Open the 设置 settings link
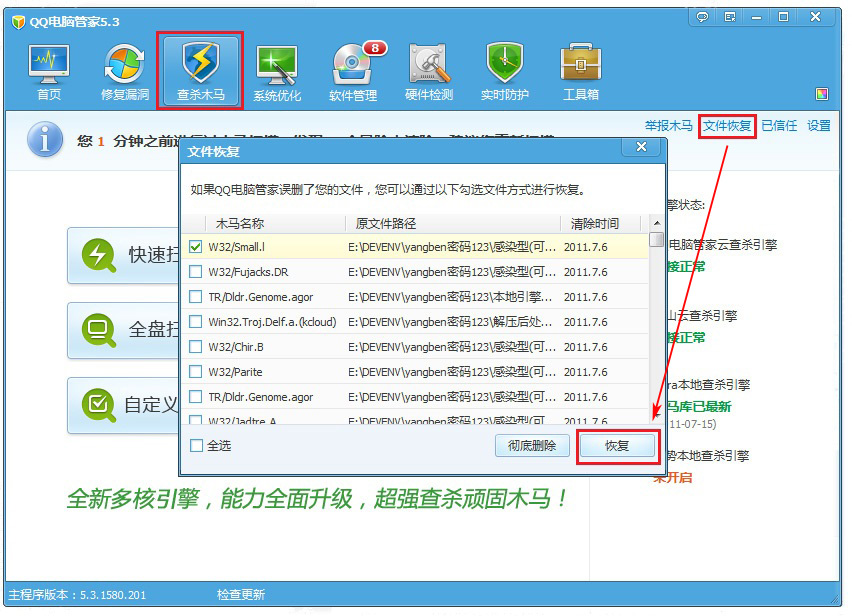 pyautogui.click(x=819, y=126)
